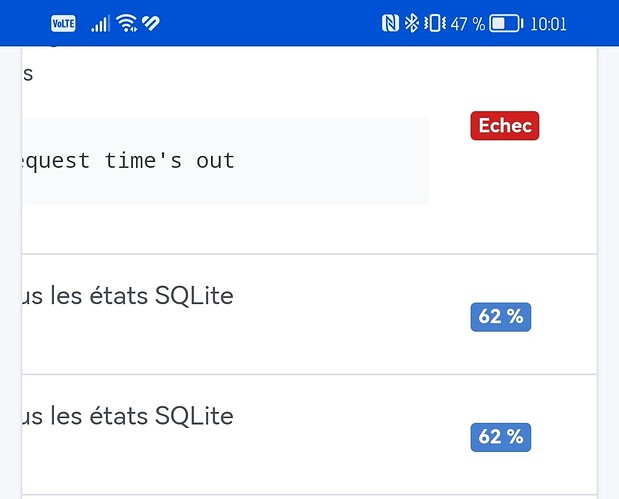Tap the empty middle of the blue status bar
Viewport: 619px width, 499px height.
click(270, 23)
